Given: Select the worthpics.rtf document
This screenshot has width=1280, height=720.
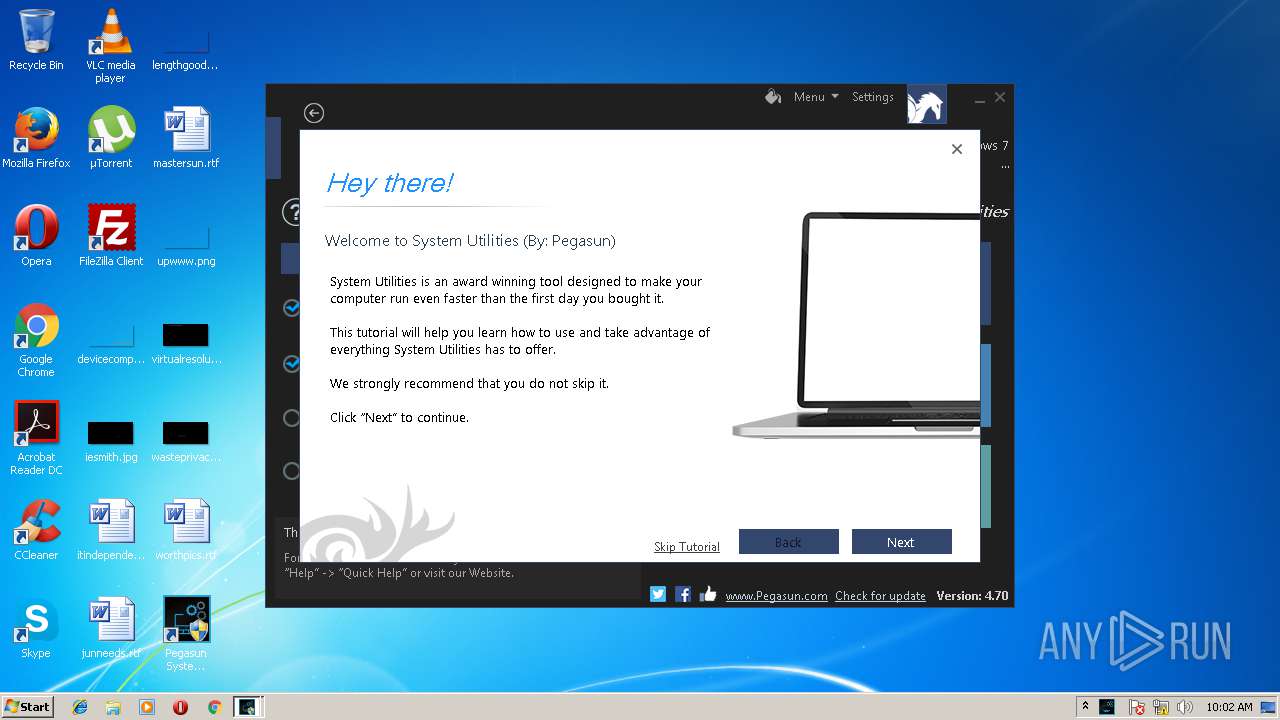Looking at the screenshot, I should point(186,530).
